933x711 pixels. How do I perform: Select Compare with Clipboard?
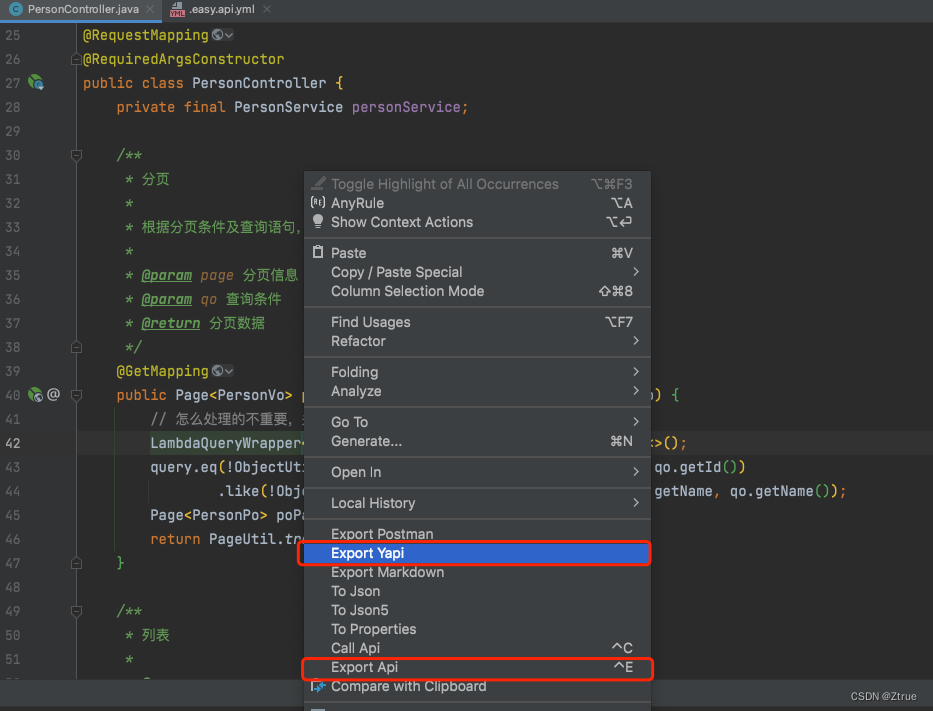477,686
